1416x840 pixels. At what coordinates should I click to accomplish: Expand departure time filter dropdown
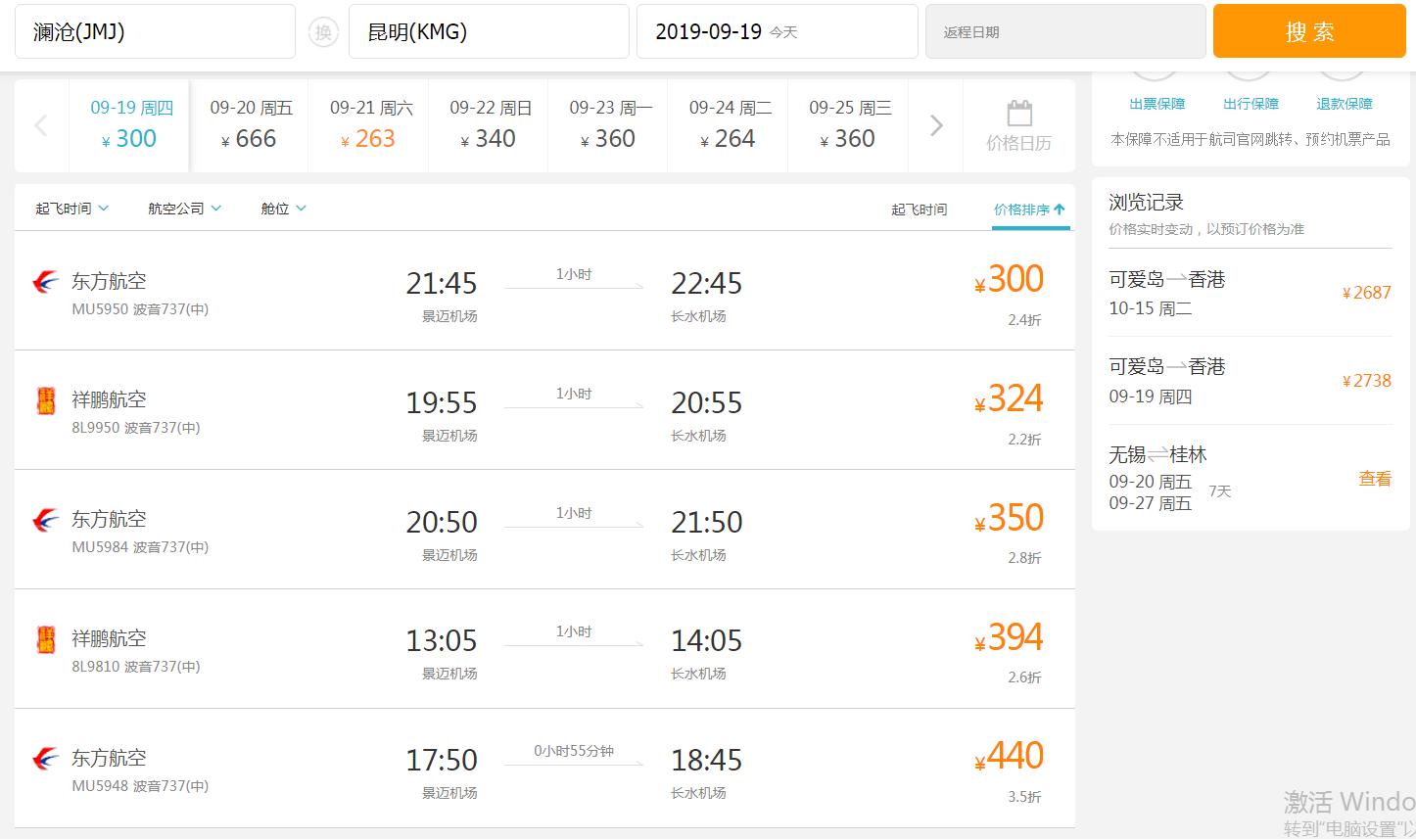(x=72, y=209)
